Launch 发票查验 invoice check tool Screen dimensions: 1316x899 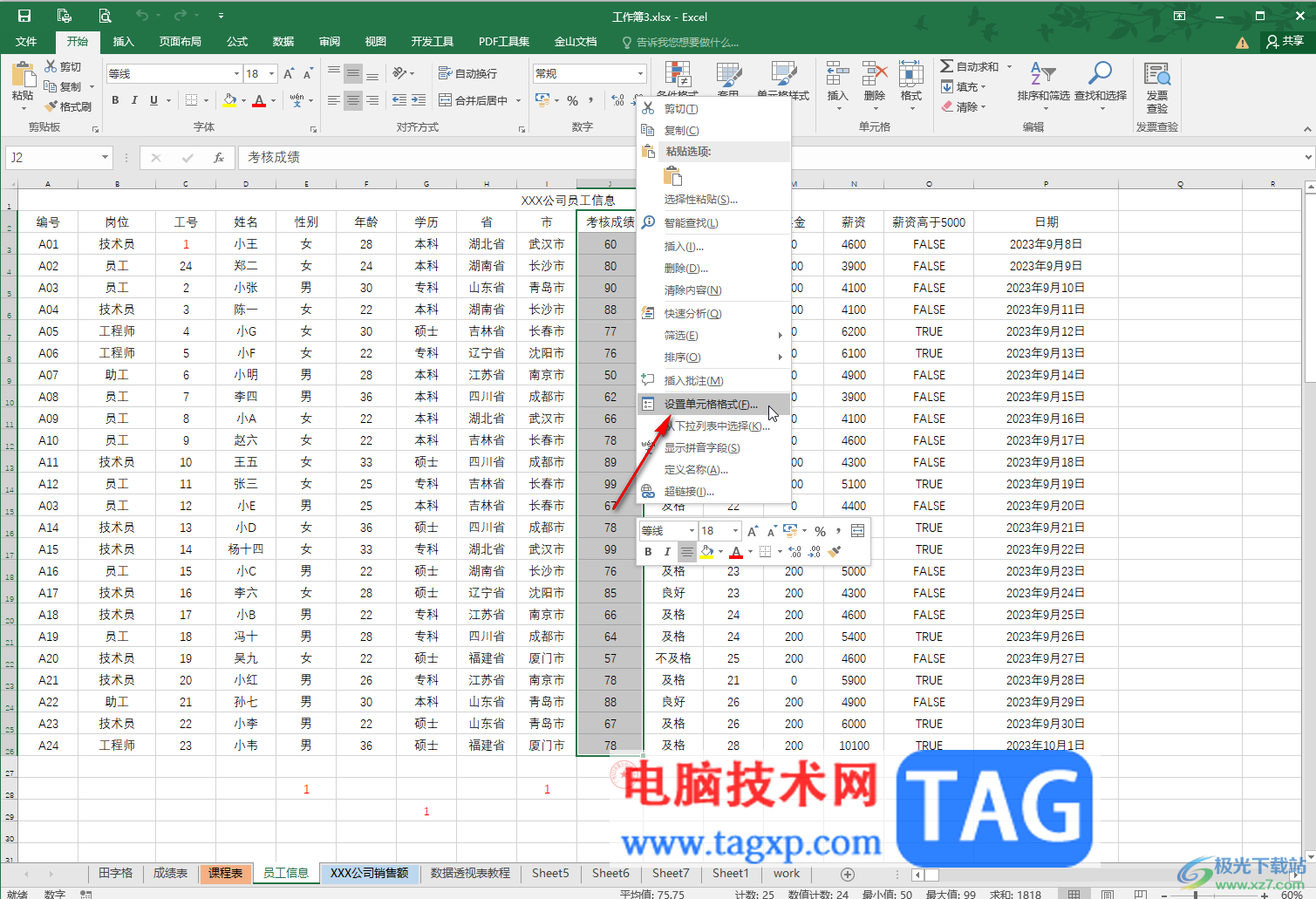1157,87
